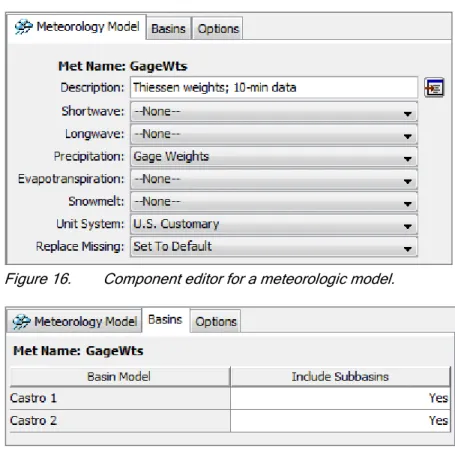
Task: Open the Longwave method dropdown
Action: pyautogui.click(x=274, y=134)
